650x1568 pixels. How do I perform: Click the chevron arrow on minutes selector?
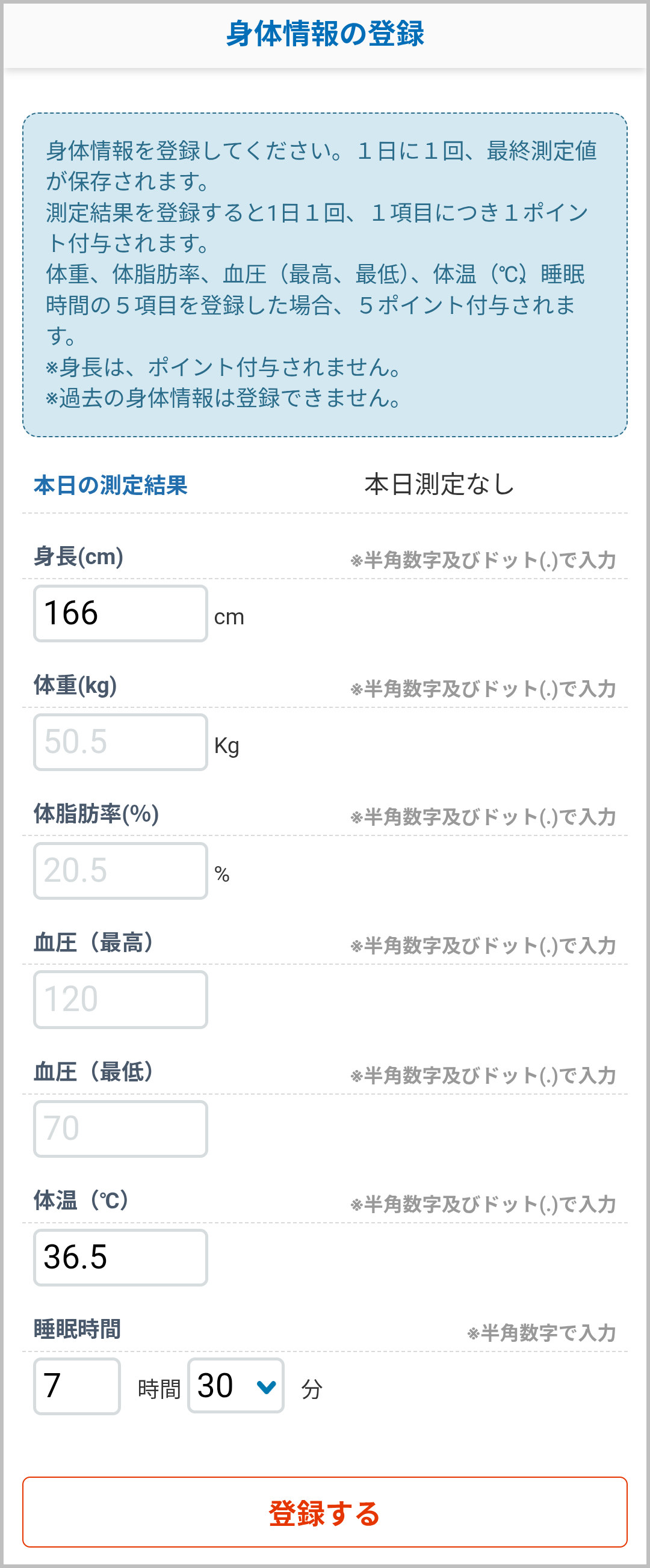pos(266,1386)
